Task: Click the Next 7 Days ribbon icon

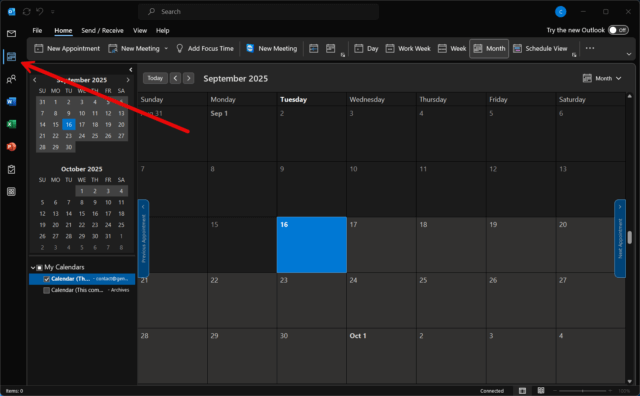Action: click(331, 49)
